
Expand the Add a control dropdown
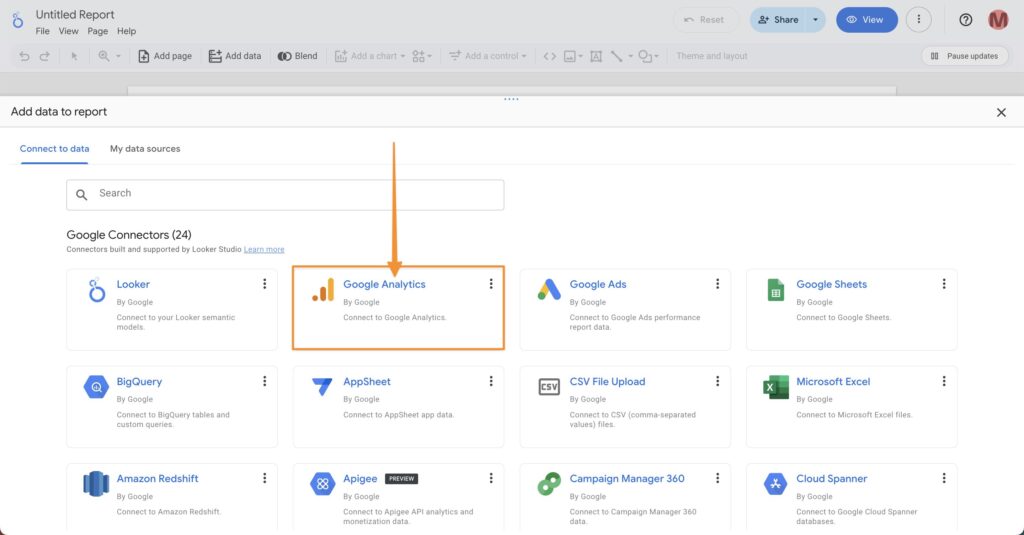(524, 56)
